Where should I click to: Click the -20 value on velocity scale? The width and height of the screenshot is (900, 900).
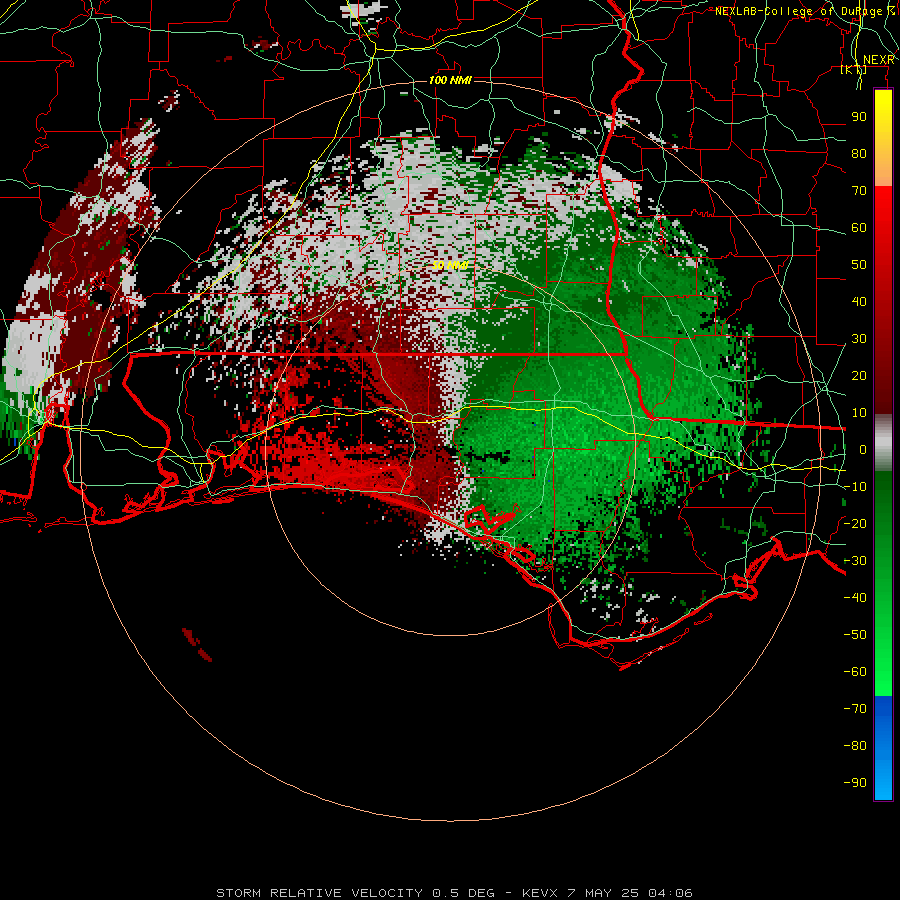point(855,523)
